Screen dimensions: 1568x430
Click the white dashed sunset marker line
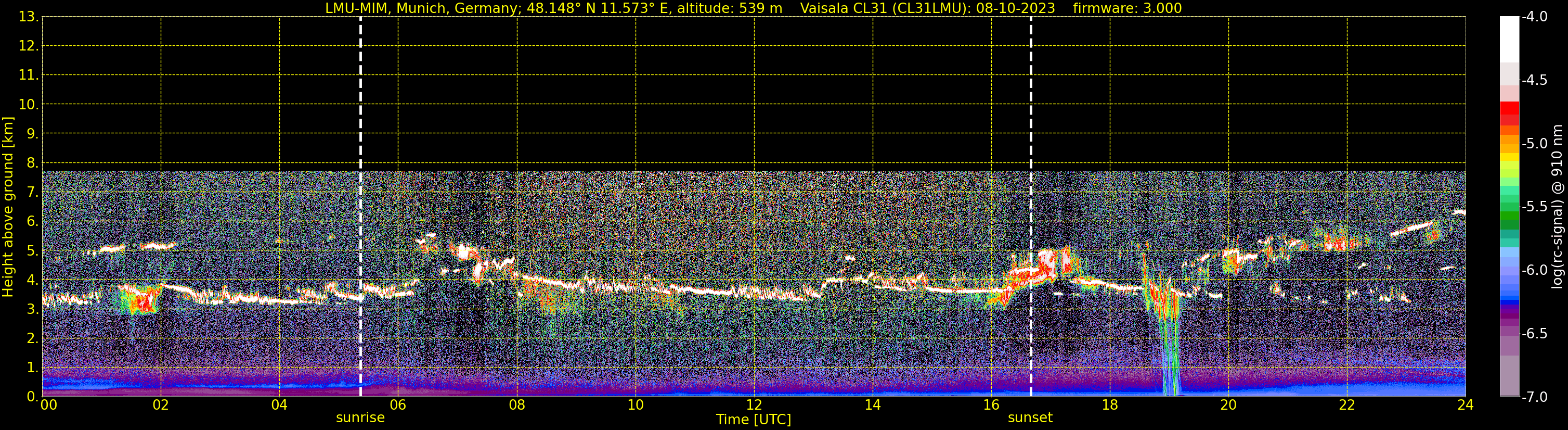click(x=1031, y=207)
